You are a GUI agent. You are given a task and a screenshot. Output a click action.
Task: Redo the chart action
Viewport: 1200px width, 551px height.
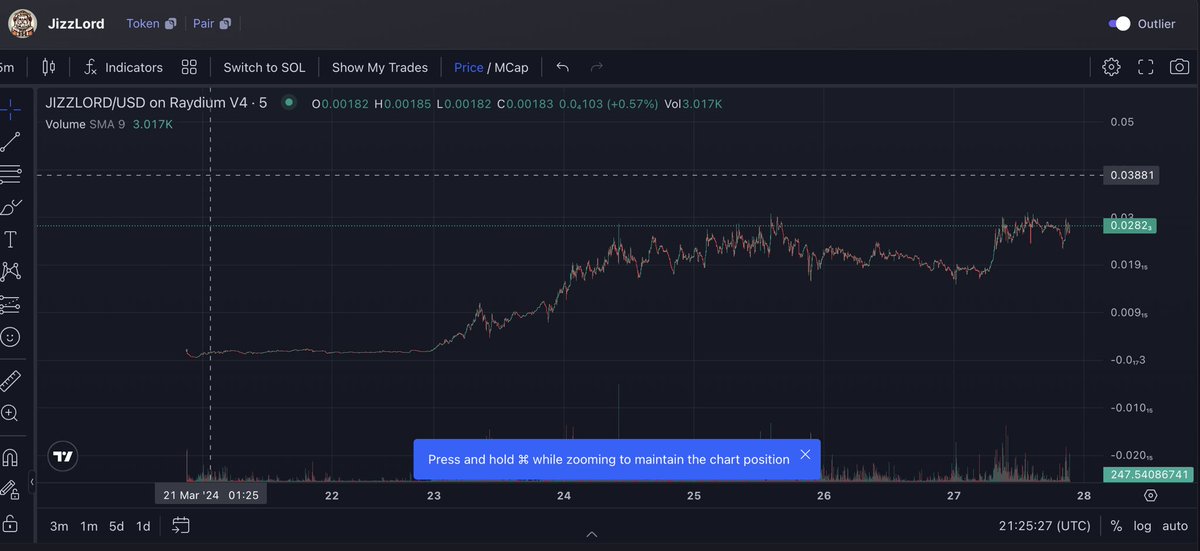597,67
